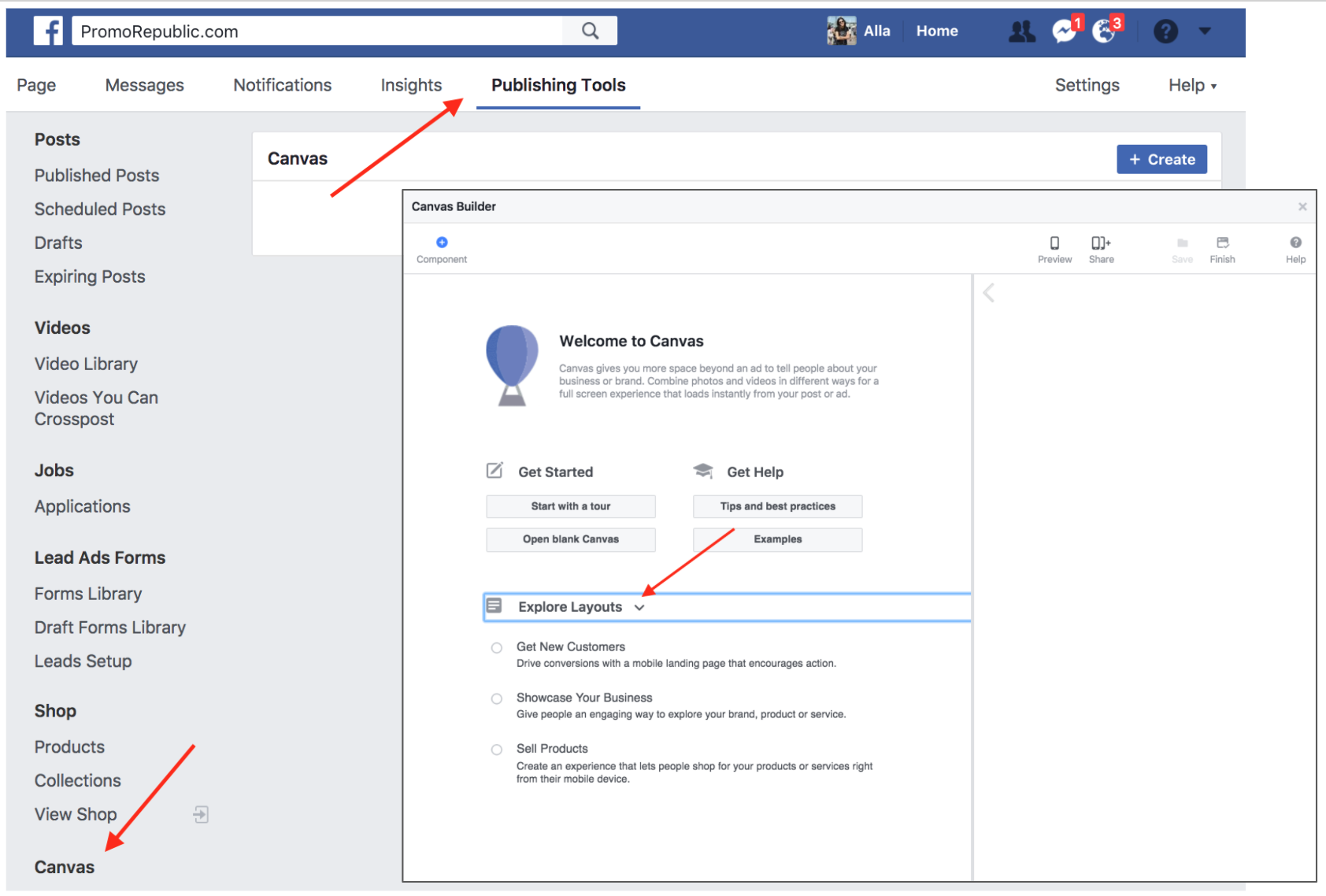Click the Explore Layouts list icon
The image size is (1326, 896).
click(x=494, y=605)
